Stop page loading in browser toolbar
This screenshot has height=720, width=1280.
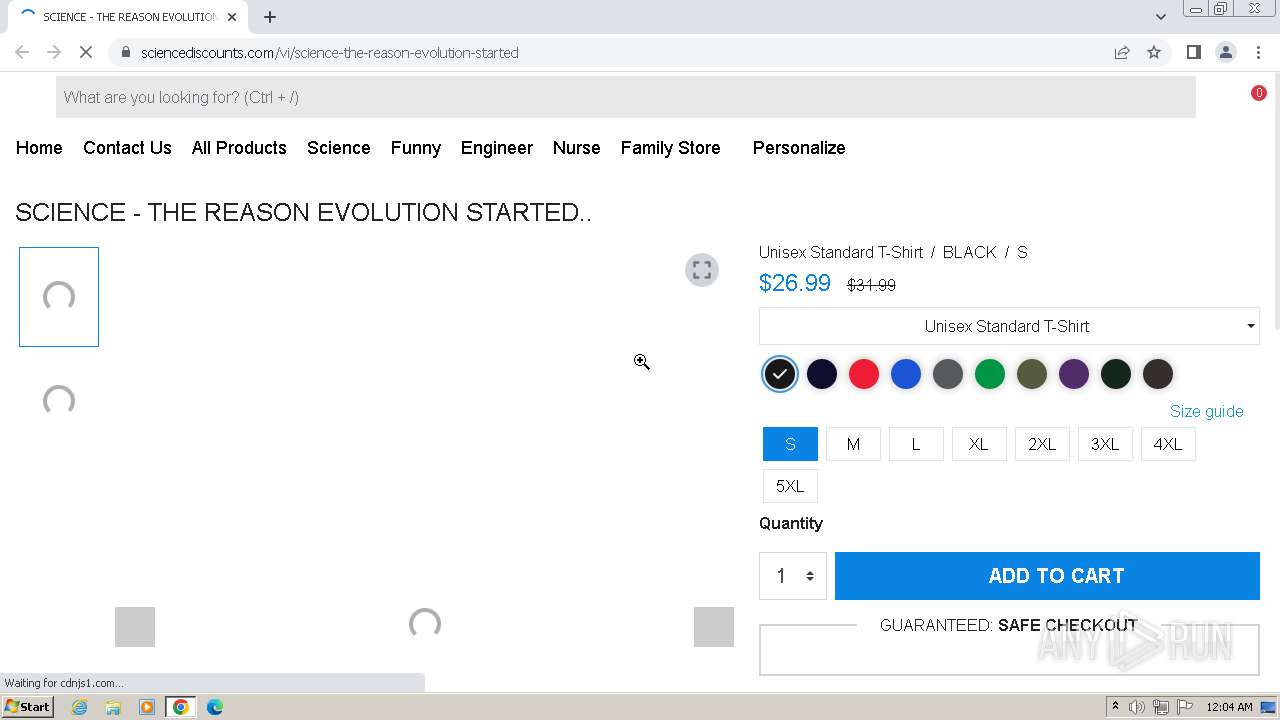click(x=86, y=52)
